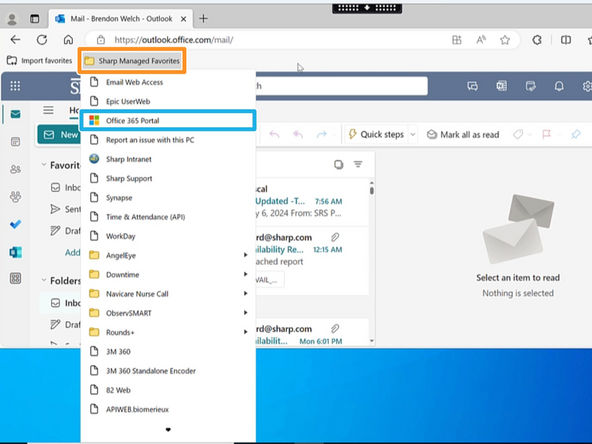This screenshot has width=592, height=444.
Task: Open Teams chat icon in Outlook header
Action: click(473, 86)
